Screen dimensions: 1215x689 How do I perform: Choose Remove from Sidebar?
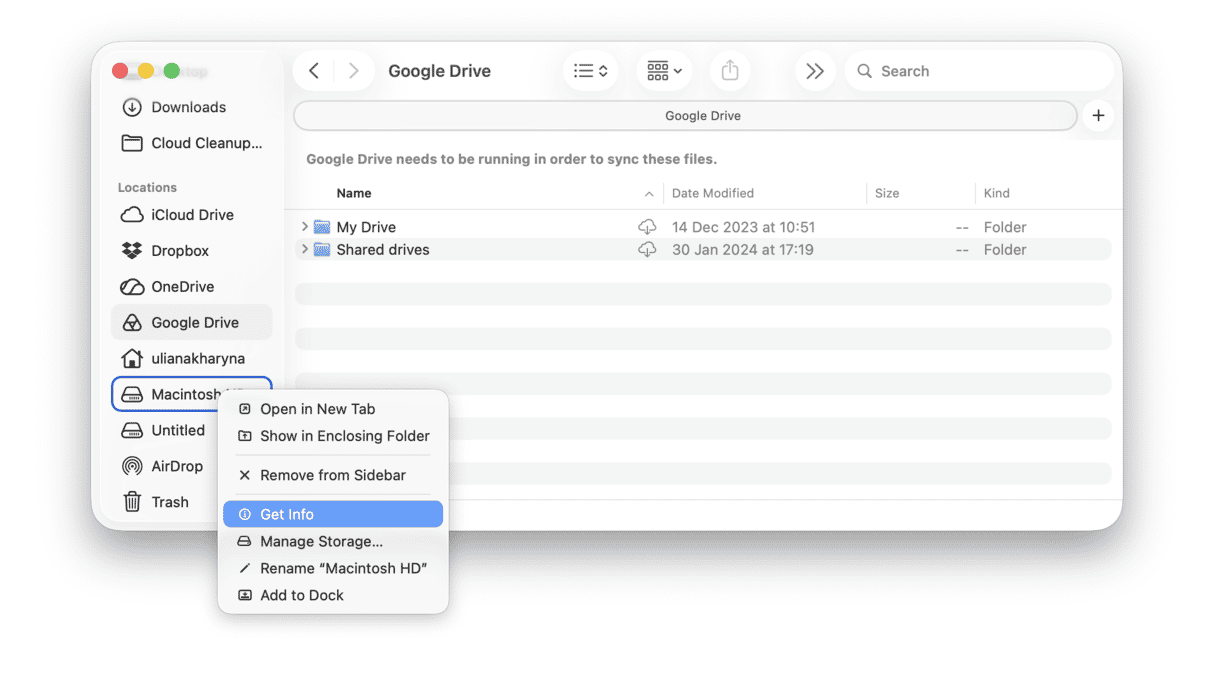(x=333, y=475)
